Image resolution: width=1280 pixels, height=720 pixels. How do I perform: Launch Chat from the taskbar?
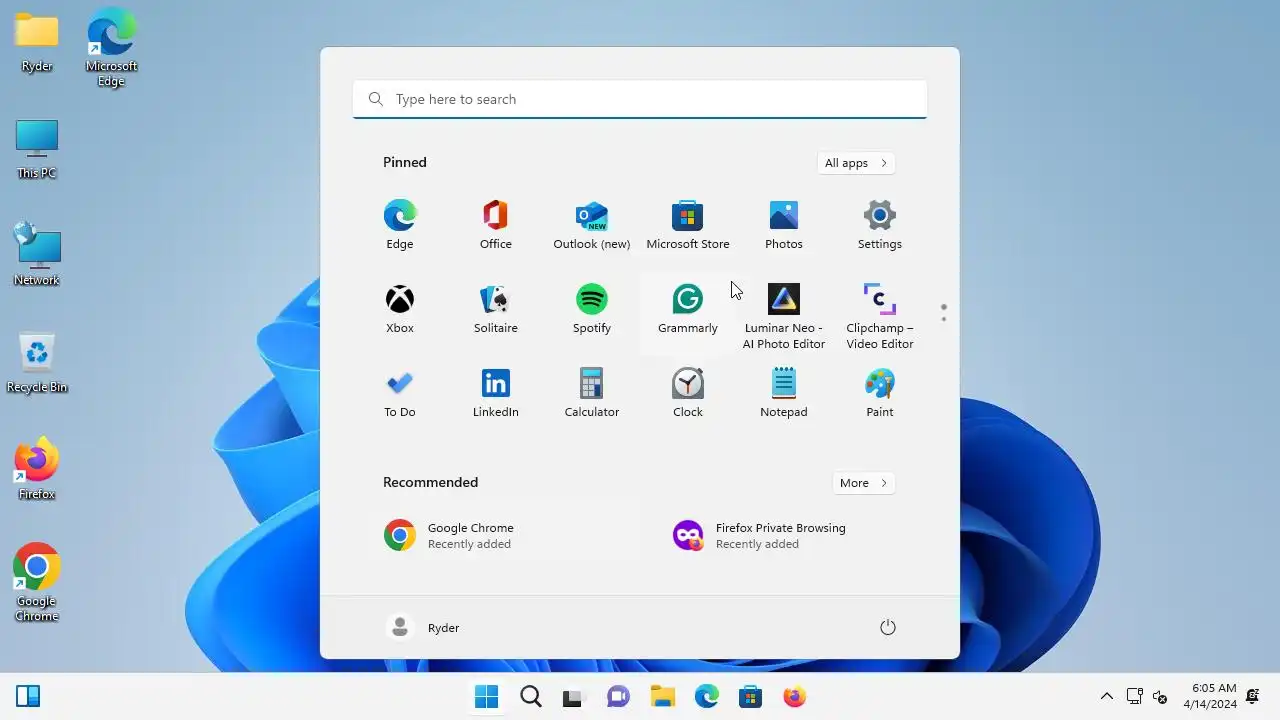point(618,697)
